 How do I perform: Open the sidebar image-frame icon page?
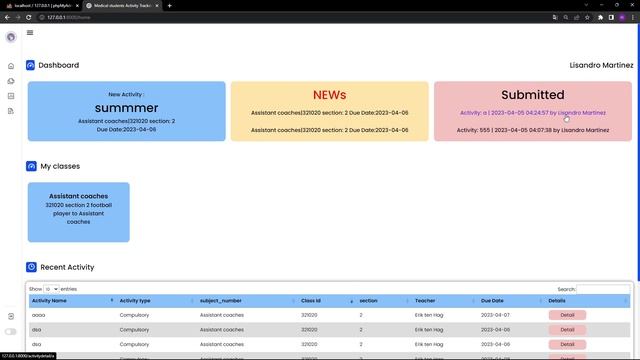[x=11, y=96]
